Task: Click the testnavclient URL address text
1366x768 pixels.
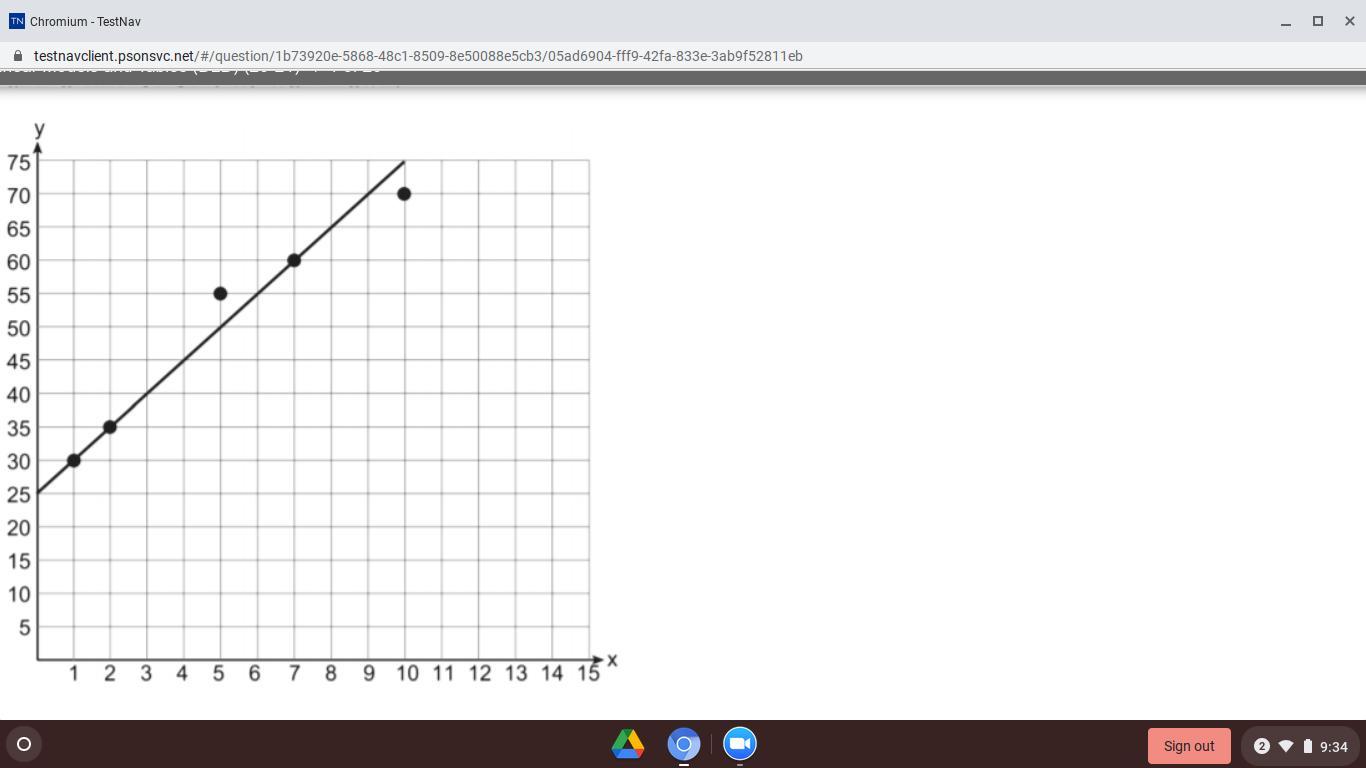Action: (x=418, y=56)
